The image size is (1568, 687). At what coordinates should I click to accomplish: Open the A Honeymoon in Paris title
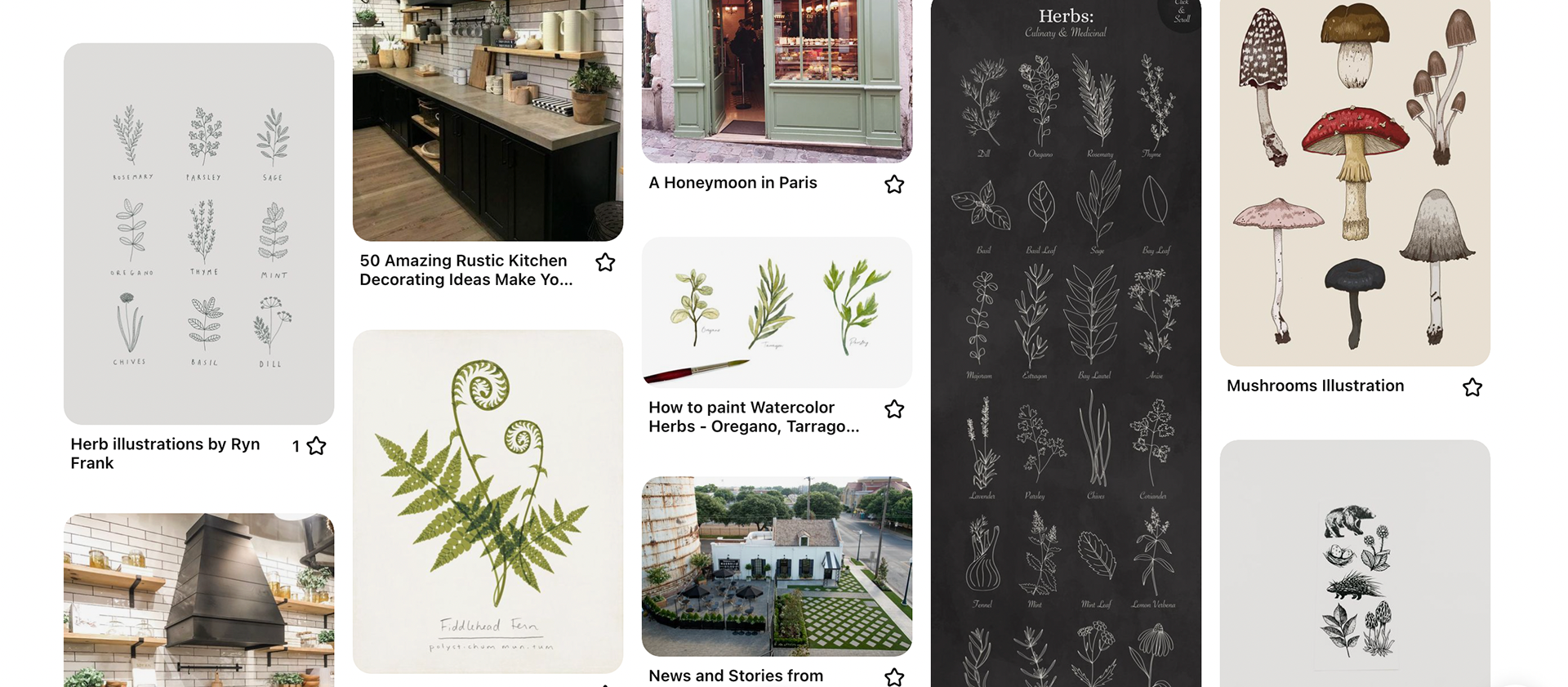(x=733, y=183)
